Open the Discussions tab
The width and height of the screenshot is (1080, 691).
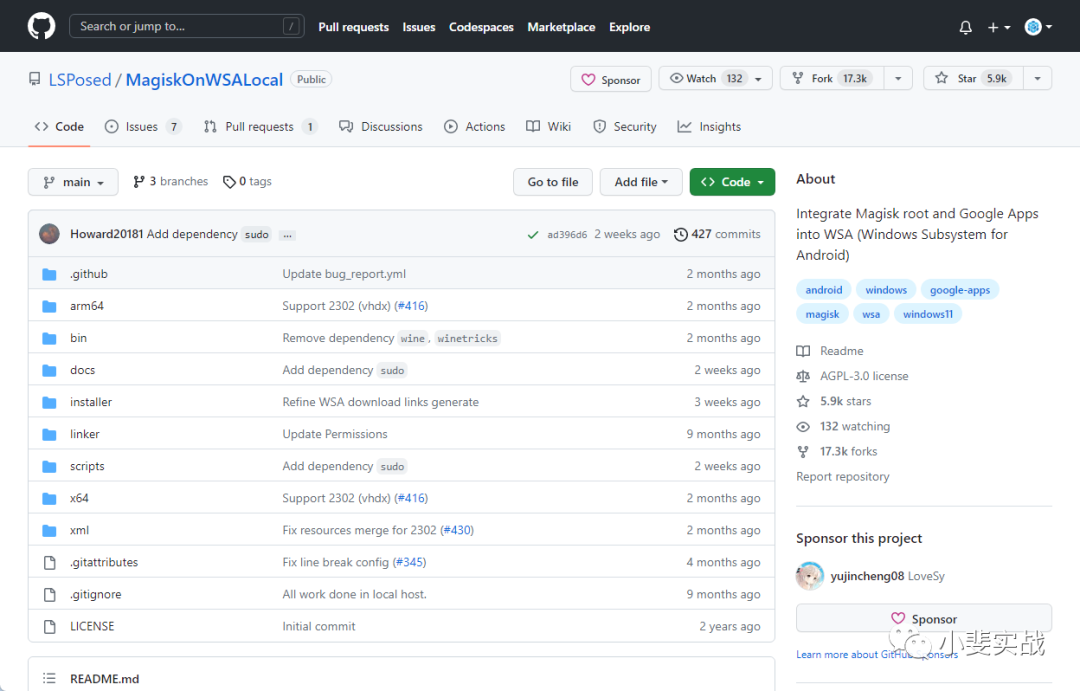381,127
